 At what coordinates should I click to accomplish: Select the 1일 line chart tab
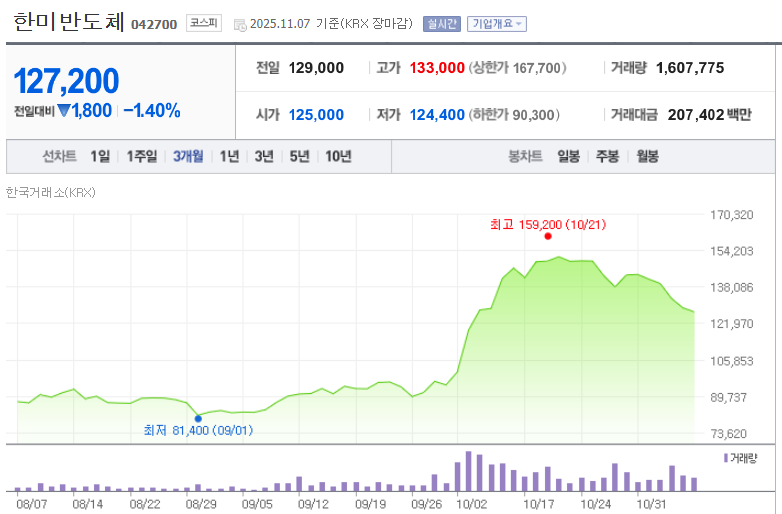[x=100, y=157]
